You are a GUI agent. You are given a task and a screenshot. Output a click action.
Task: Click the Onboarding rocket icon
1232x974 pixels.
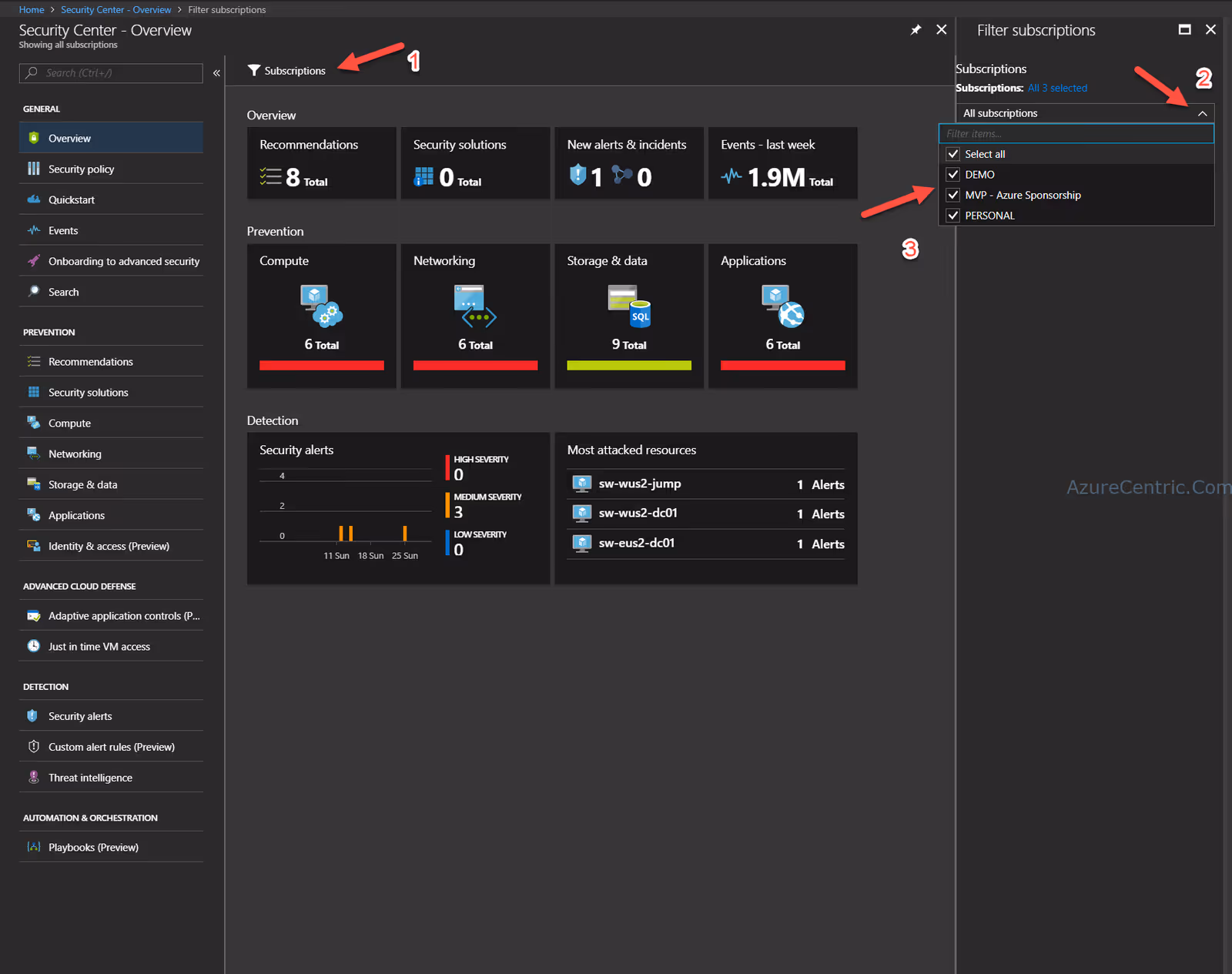coord(34,261)
